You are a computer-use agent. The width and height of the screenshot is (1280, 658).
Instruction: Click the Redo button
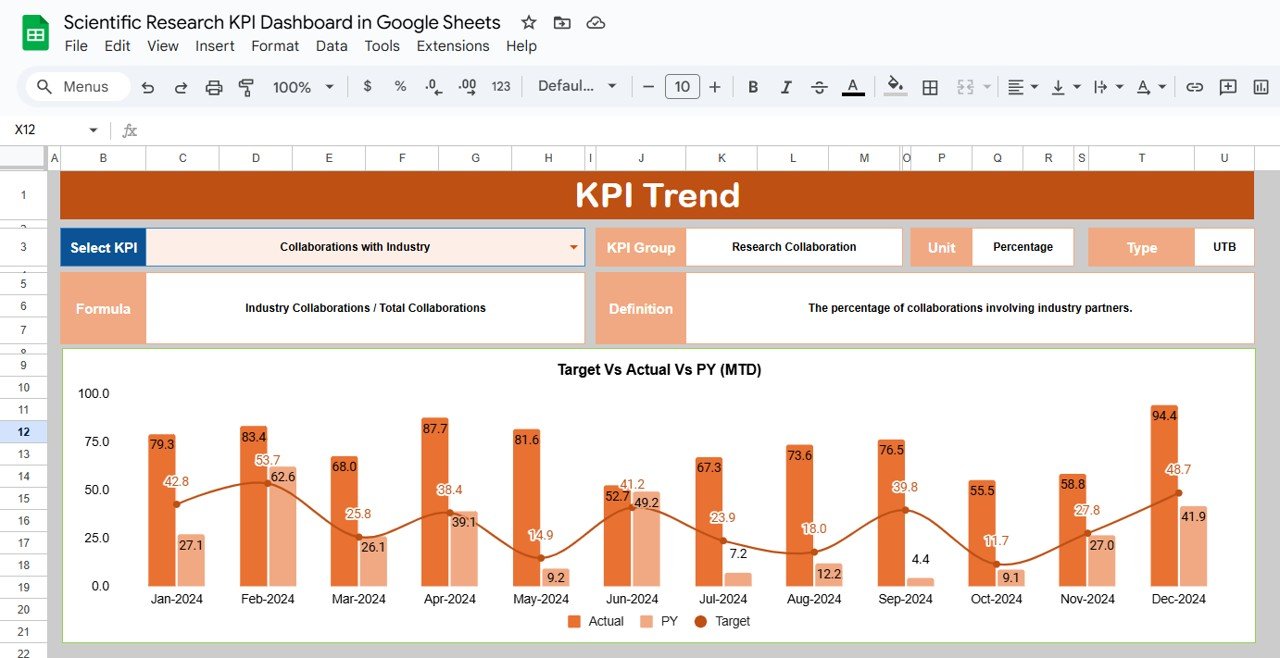click(x=180, y=87)
